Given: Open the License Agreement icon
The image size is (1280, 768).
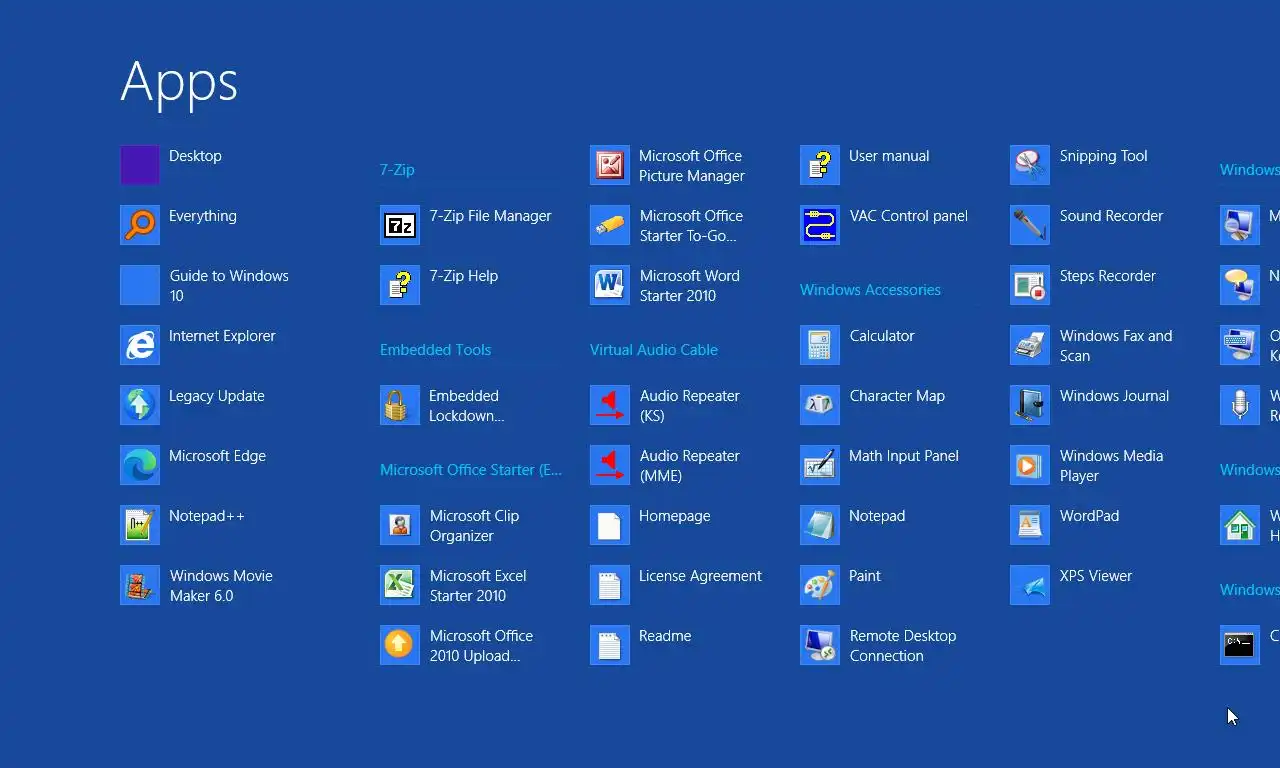Looking at the screenshot, I should [610, 585].
